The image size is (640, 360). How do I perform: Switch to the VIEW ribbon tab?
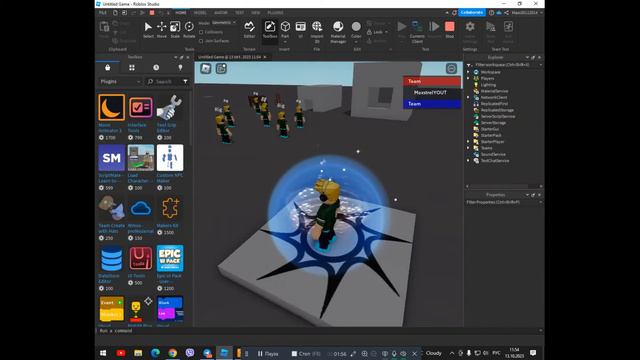point(256,13)
